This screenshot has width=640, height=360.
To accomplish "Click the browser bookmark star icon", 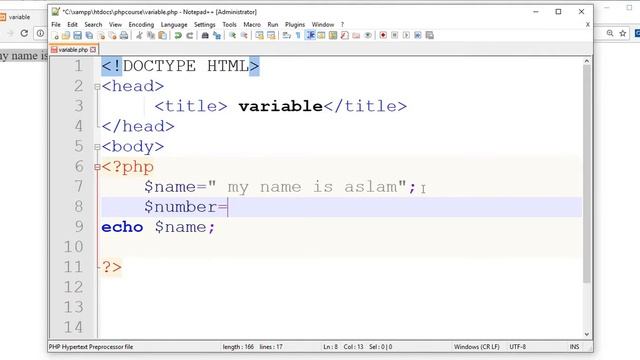I will coord(622,33).
